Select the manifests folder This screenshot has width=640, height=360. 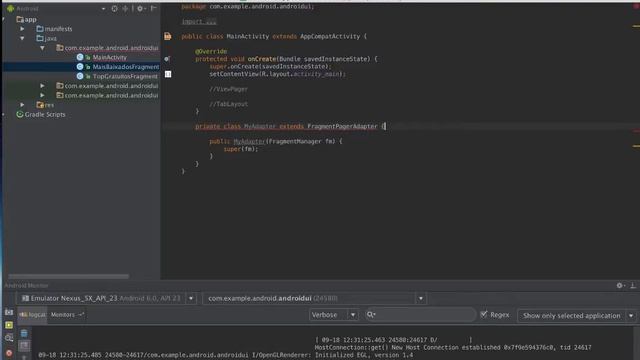point(54,29)
